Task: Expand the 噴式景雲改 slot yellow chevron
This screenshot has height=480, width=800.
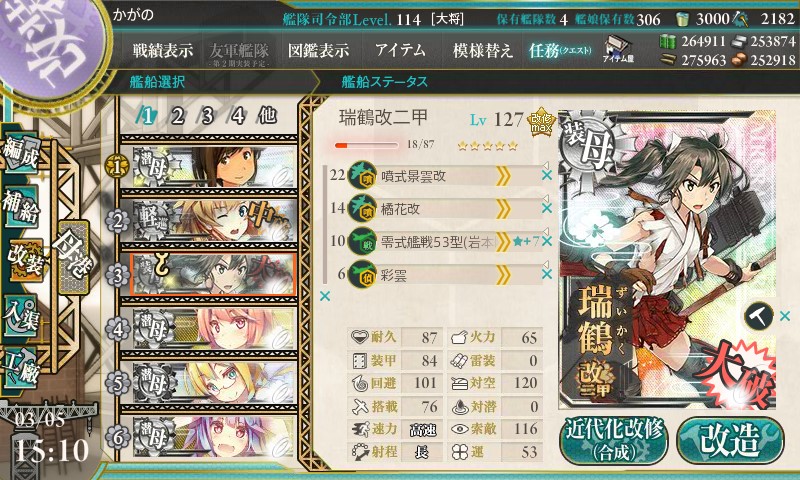Action: 503,176
